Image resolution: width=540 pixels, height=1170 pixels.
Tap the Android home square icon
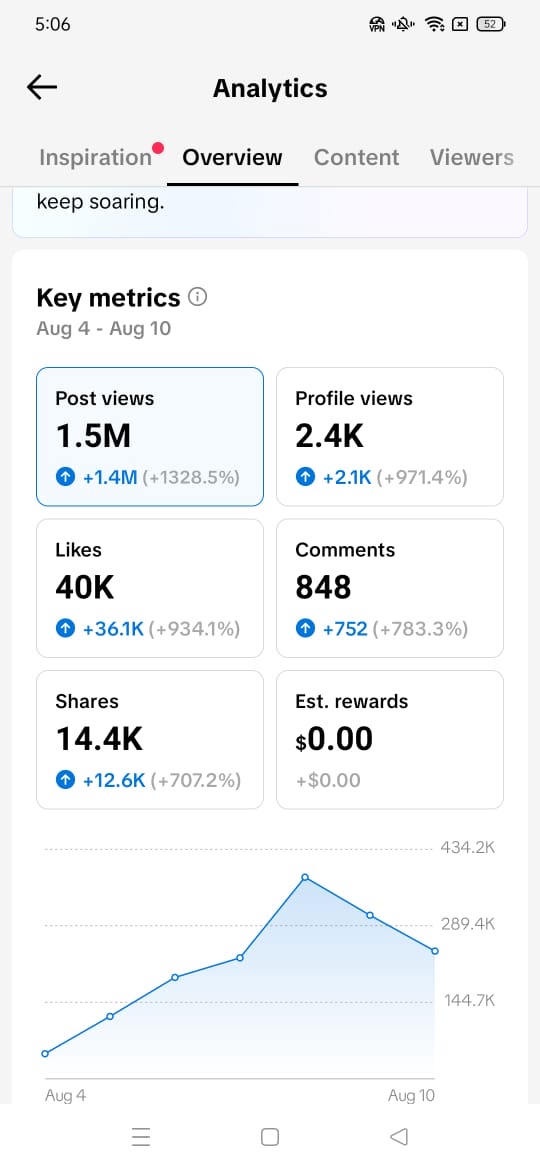tap(270, 1136)
